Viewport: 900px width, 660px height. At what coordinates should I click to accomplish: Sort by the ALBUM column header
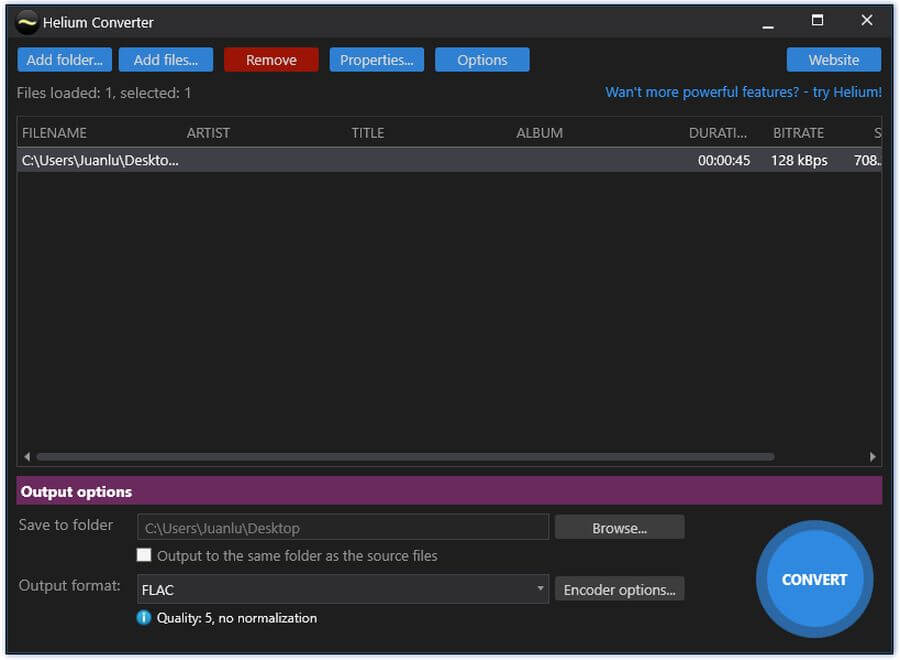pos(540,133)
